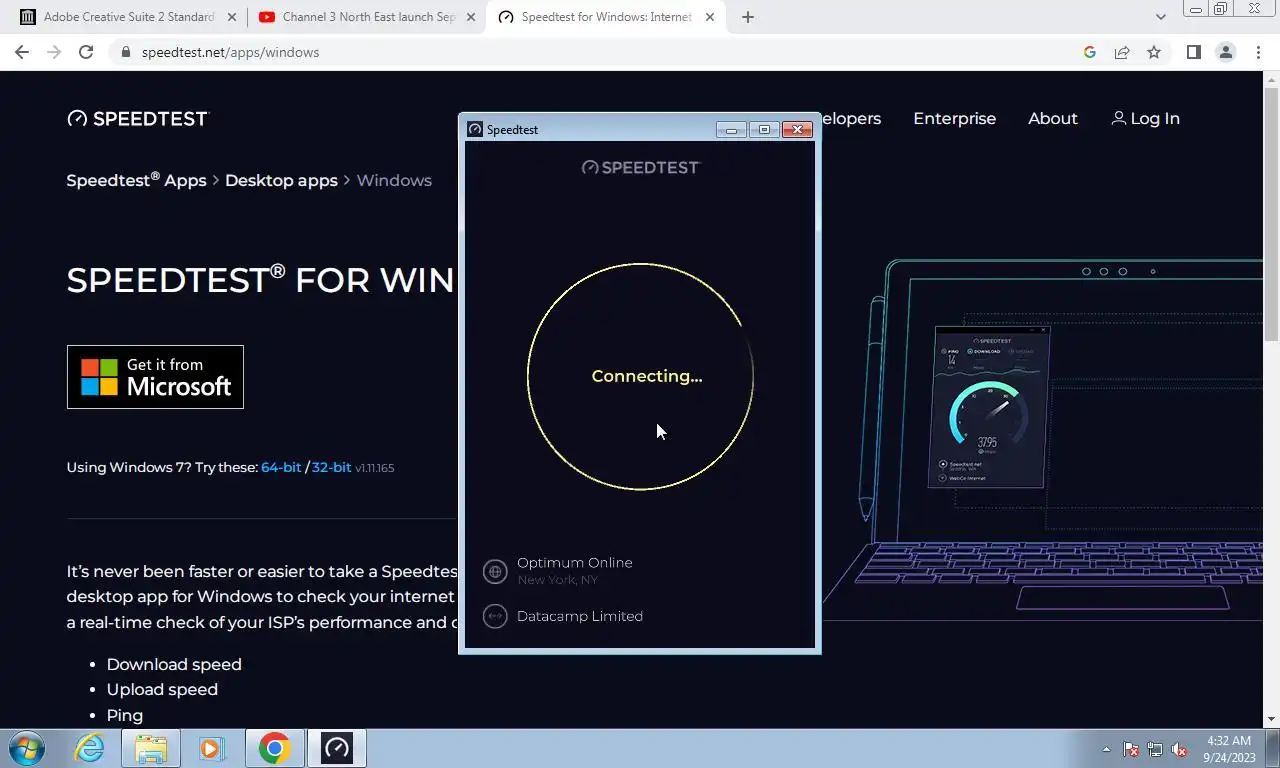Image resolution: width=1280 pixels, height=768 pixels.
Task: Click the connection icon next to Datacamp Limited
Action: click(x=495, y=616)
